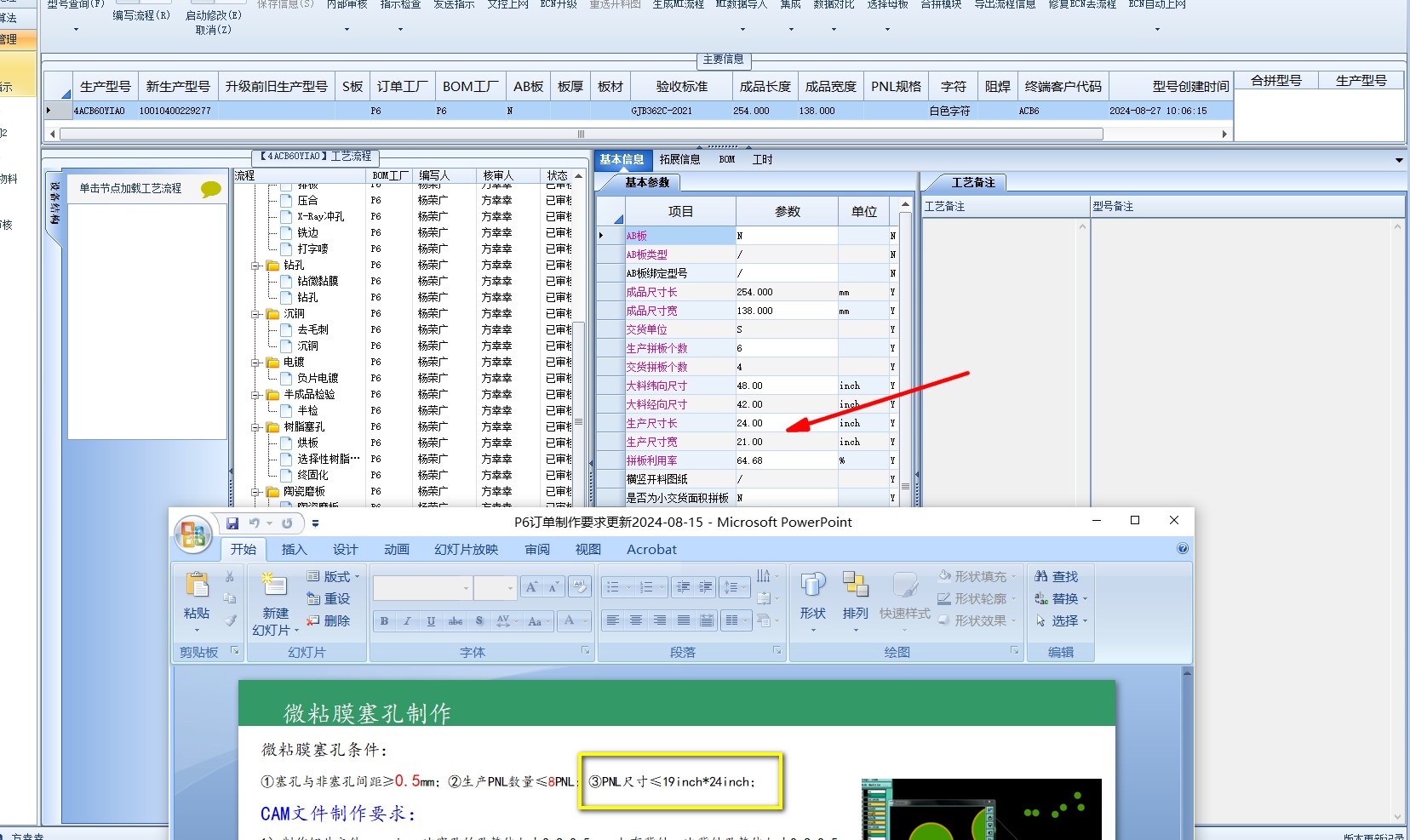
Task: Undo the last action in PowerPoint
Action: [254, 523]
